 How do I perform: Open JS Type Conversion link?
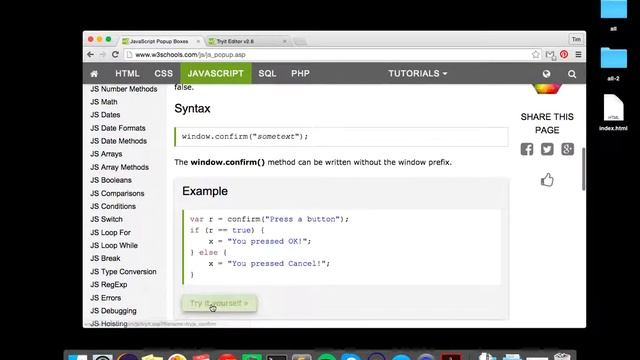point(123,271)
